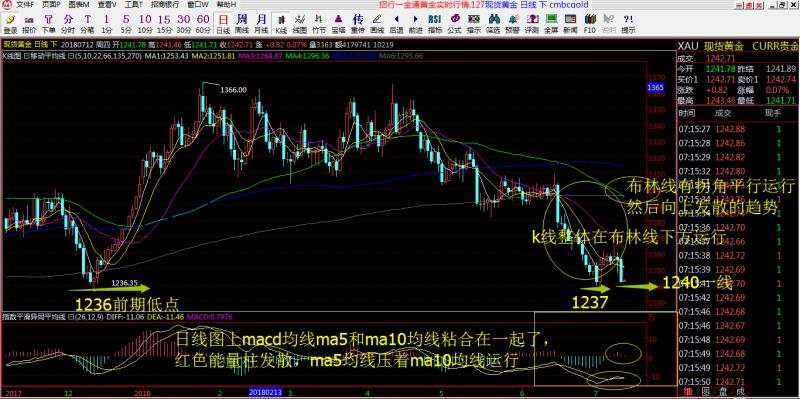Open the 页面P menu

coord(51,5)
